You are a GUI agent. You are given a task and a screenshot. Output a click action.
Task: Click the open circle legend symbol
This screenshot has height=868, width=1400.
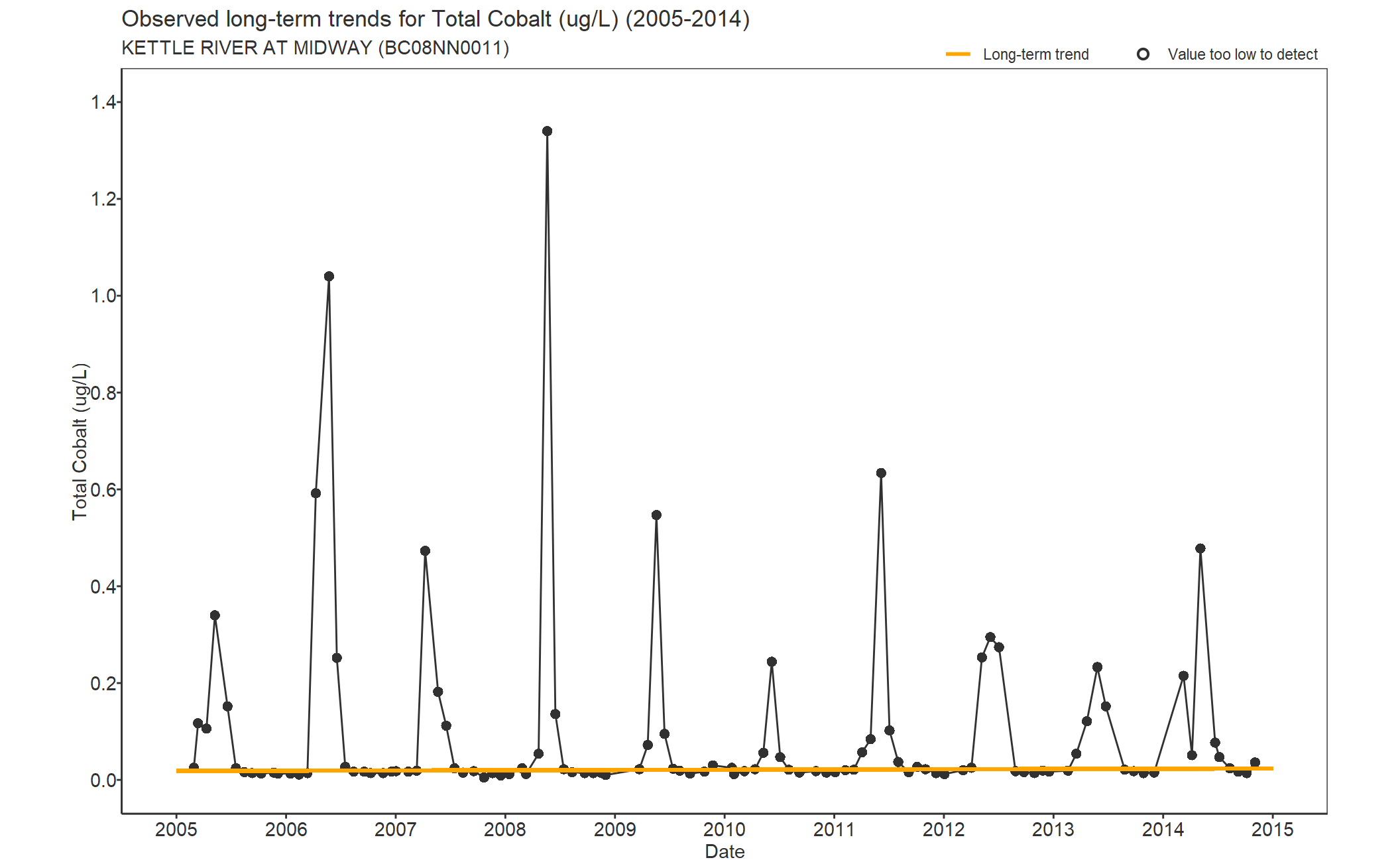pyautogui.click(x=1143, y=54)
